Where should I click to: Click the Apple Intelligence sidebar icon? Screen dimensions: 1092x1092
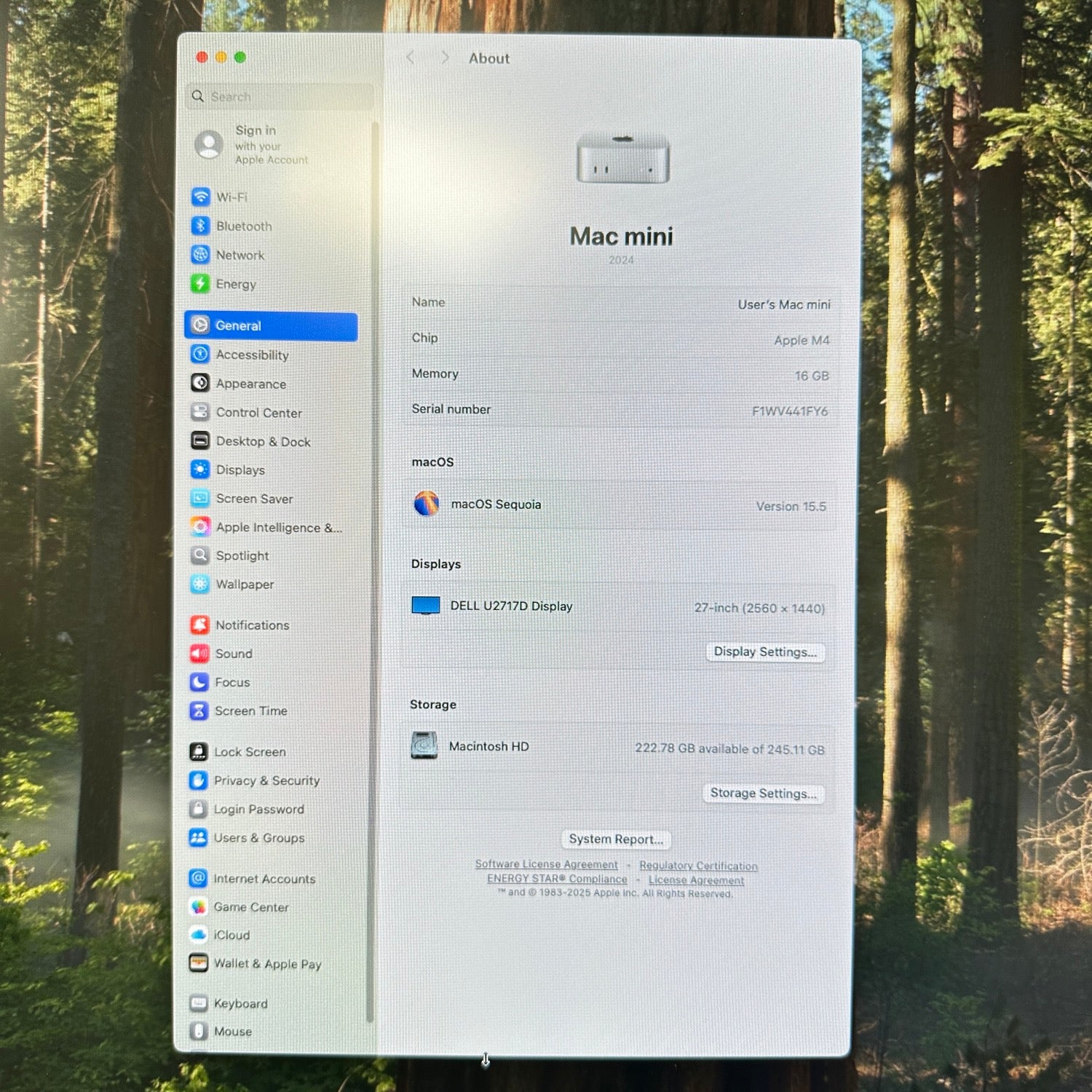tap(200, 526)
